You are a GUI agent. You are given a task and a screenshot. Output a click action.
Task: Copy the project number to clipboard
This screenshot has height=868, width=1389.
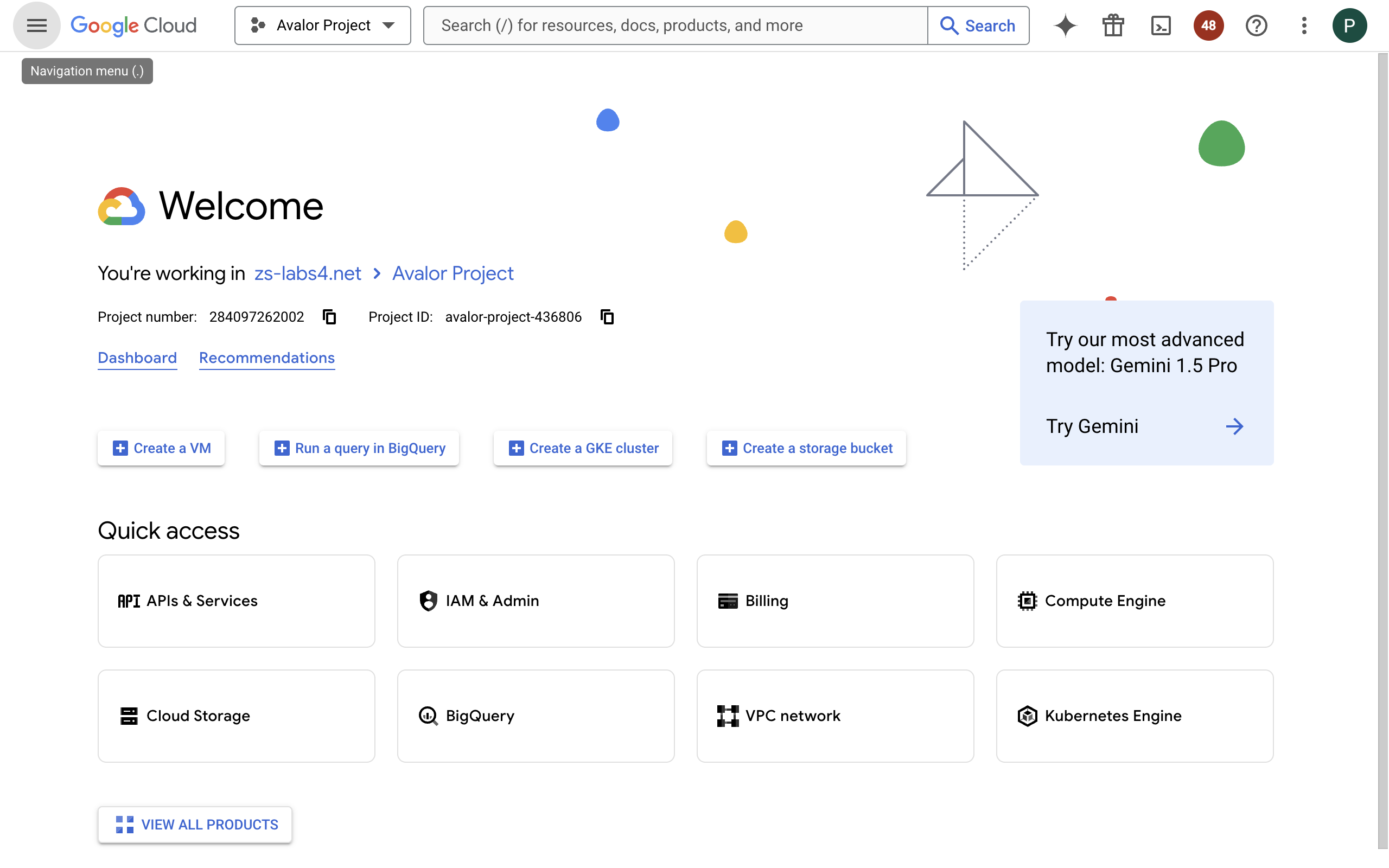click(329, 317)
